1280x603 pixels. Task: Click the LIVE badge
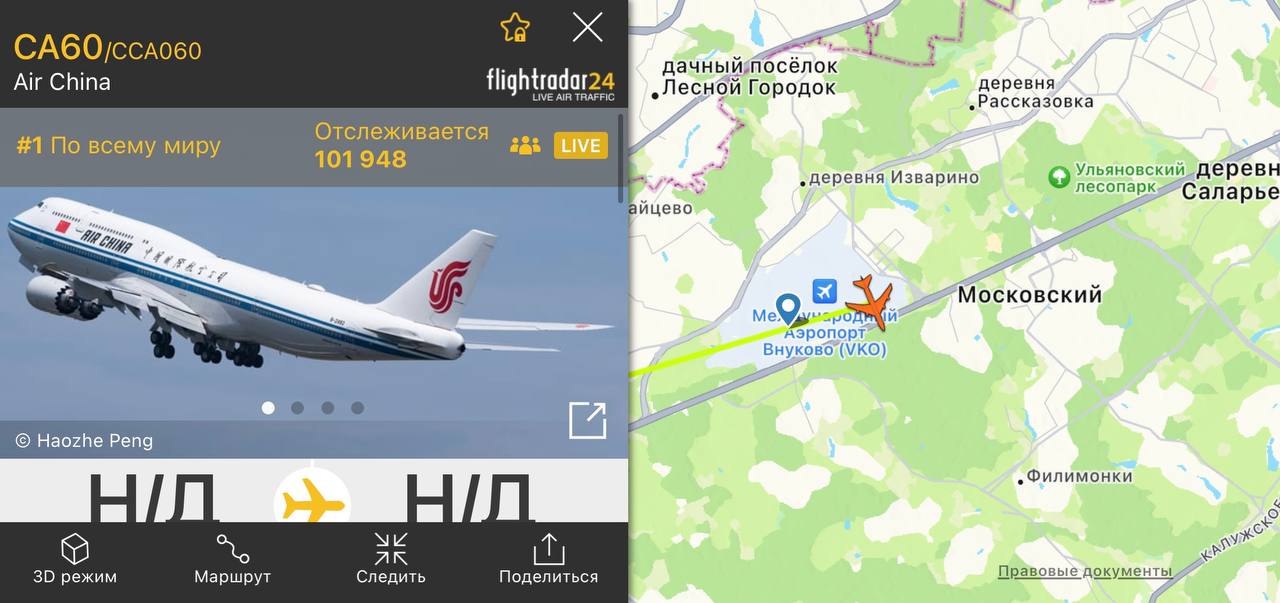(x=580, y=146)
